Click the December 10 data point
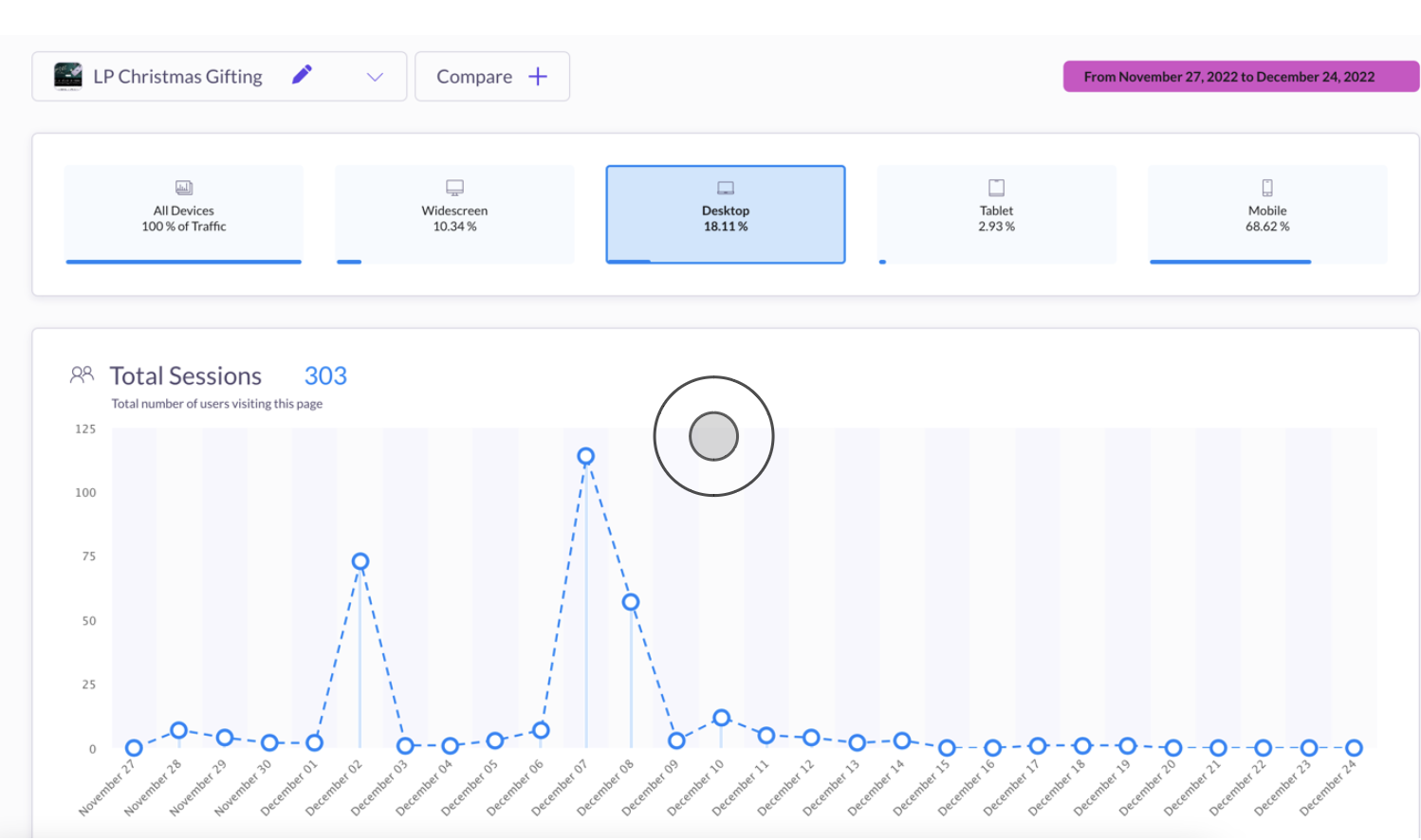 coord(722,718)
